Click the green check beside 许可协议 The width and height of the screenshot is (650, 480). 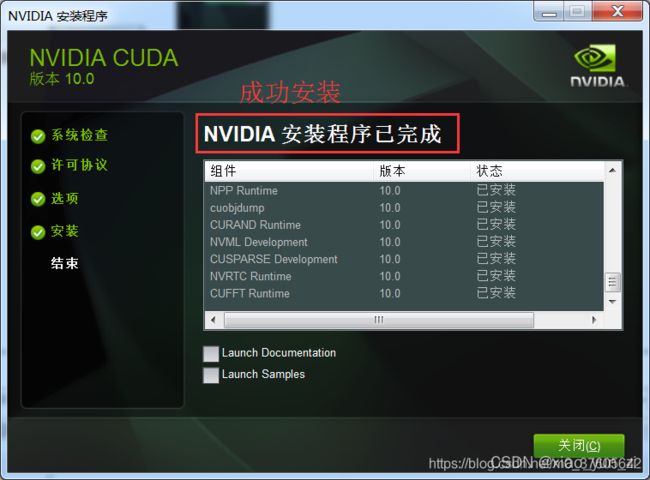[x=38, y=166]
